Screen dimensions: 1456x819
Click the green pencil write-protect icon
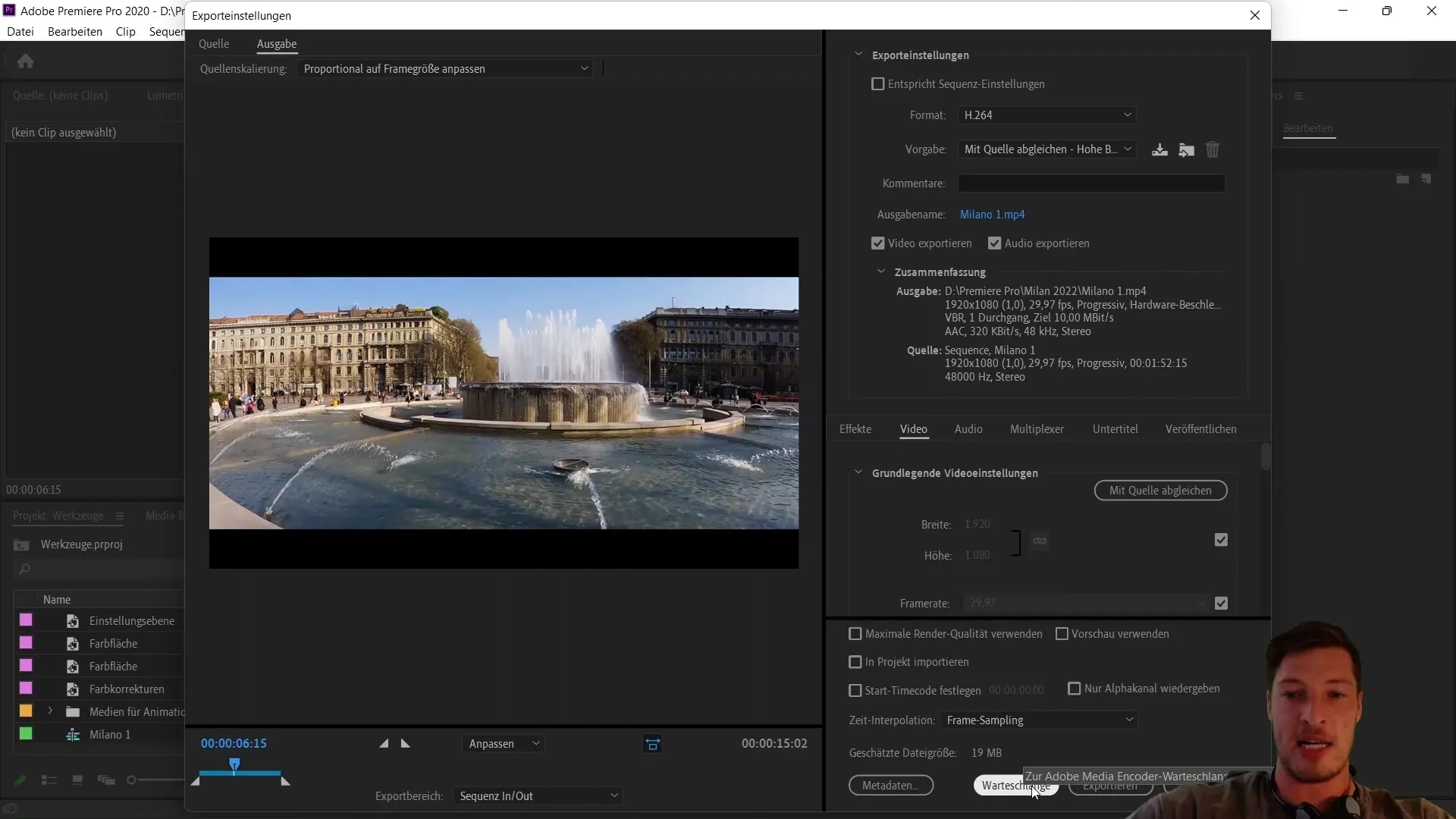pos(20,780)
